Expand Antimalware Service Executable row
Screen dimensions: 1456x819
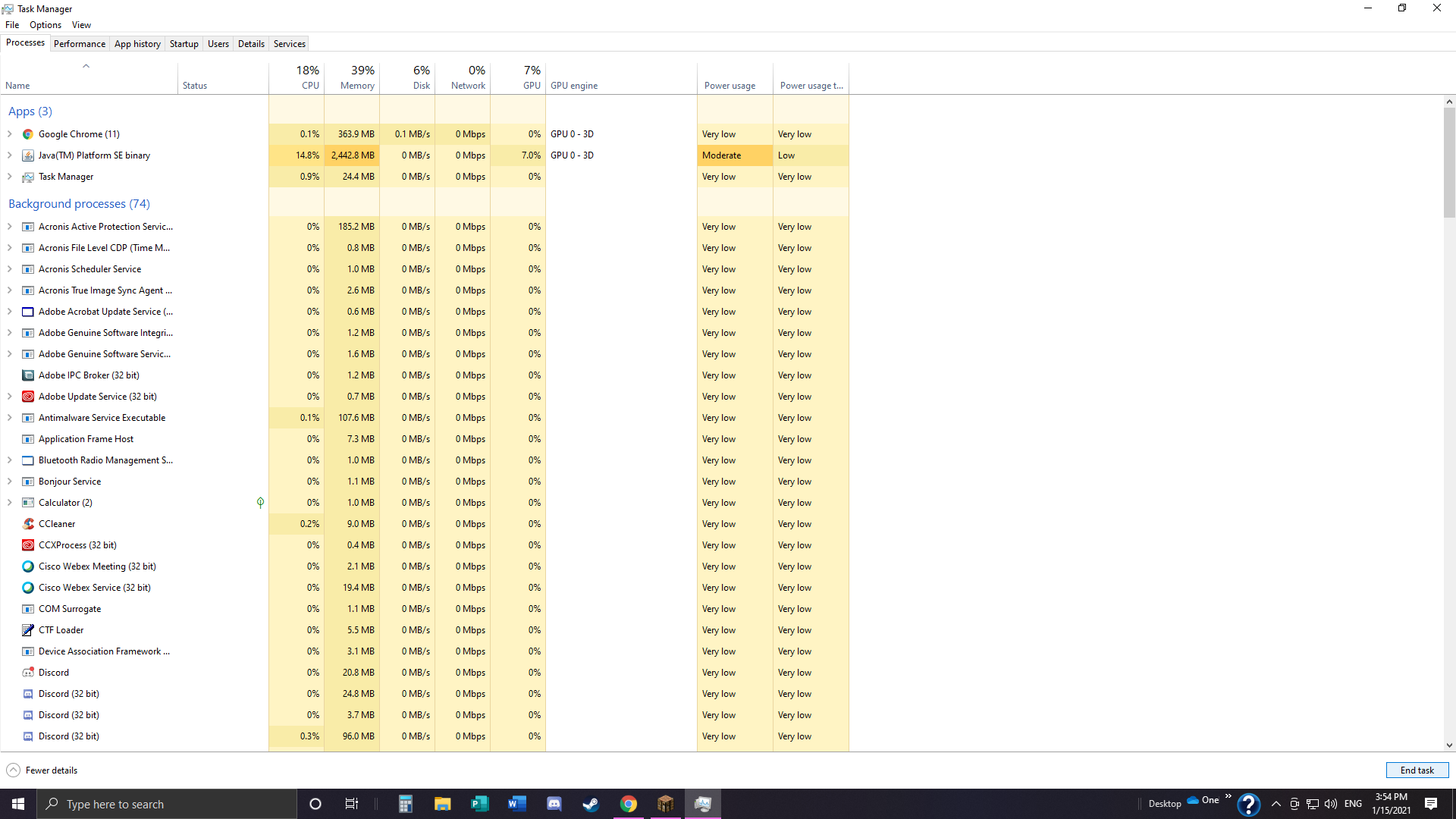click(x=10, y=418)
